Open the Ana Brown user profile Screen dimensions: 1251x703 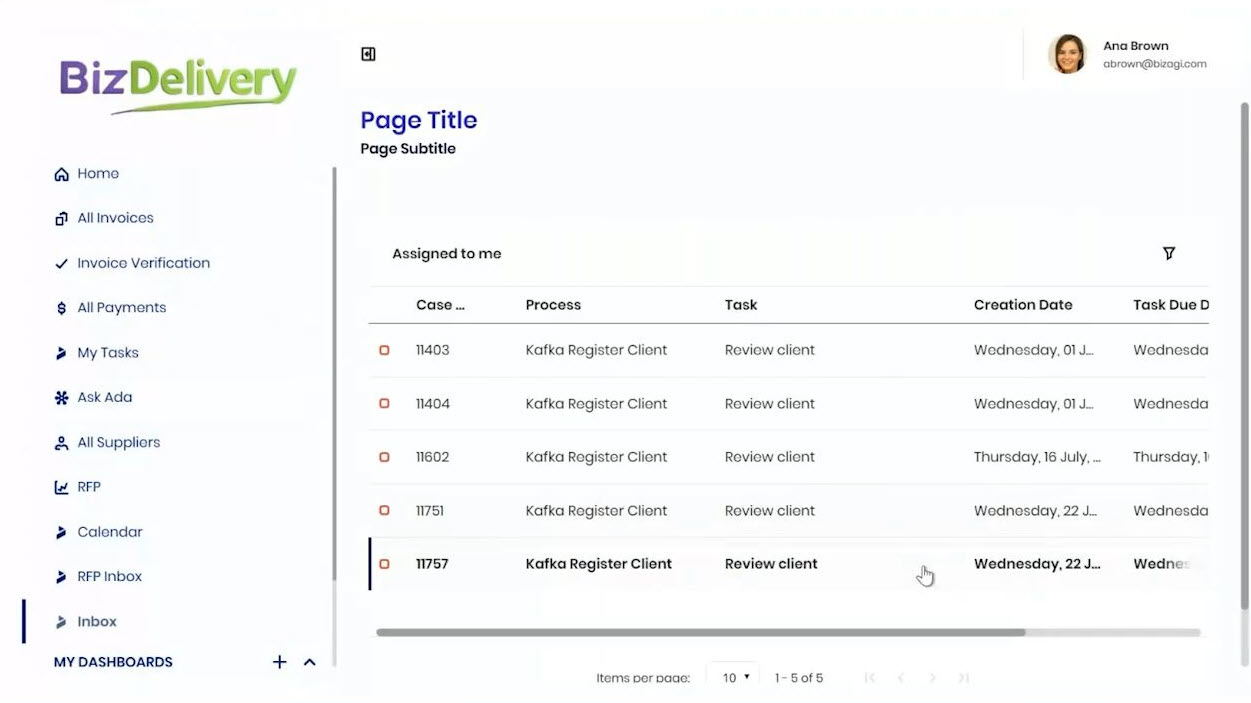pyautogui.click(x=1127, y=54)
